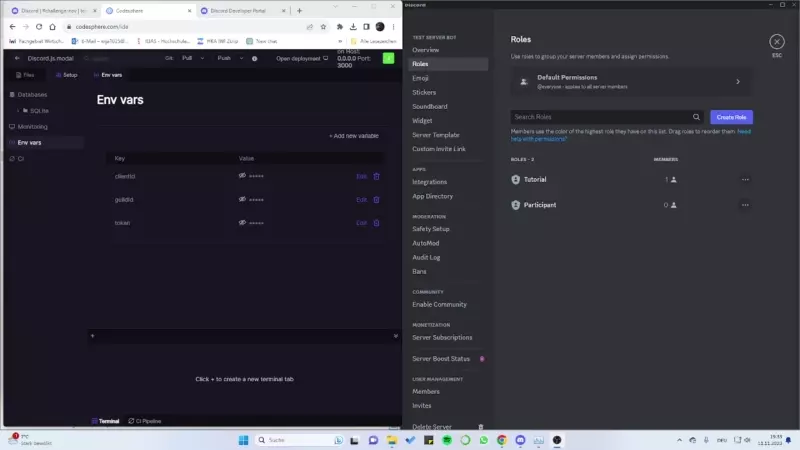Viewport: 800px width, 450px height.
Task: Close Discord settings with ESC button
Action: point(777,42)
